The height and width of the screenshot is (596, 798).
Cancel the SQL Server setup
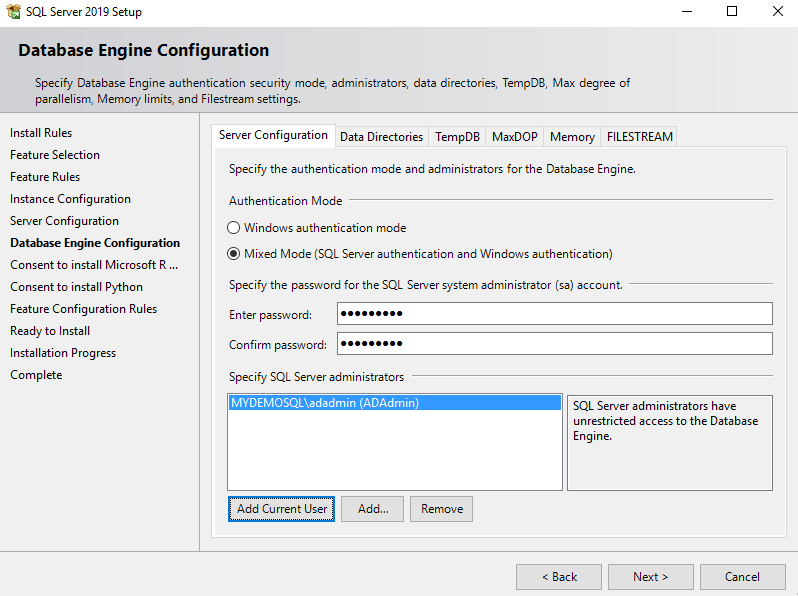(x=742, y=577)
